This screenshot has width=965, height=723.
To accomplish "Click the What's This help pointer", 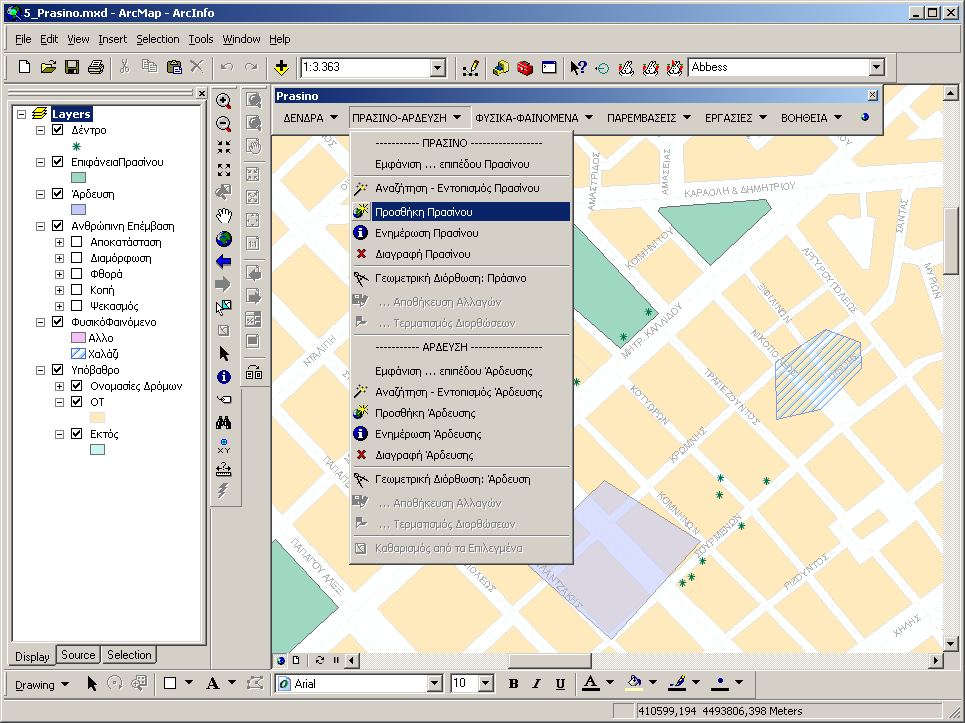I will coord(578,68).
